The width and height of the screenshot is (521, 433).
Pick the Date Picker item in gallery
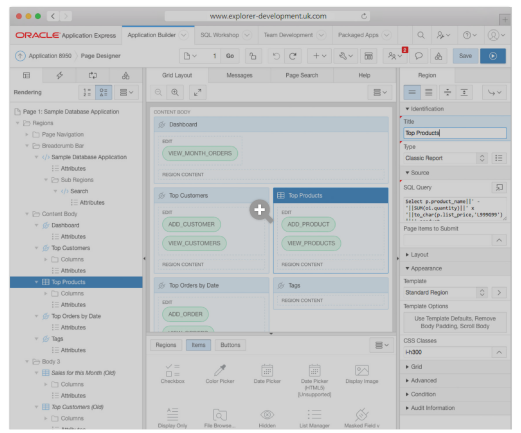[x=267, y=374]
